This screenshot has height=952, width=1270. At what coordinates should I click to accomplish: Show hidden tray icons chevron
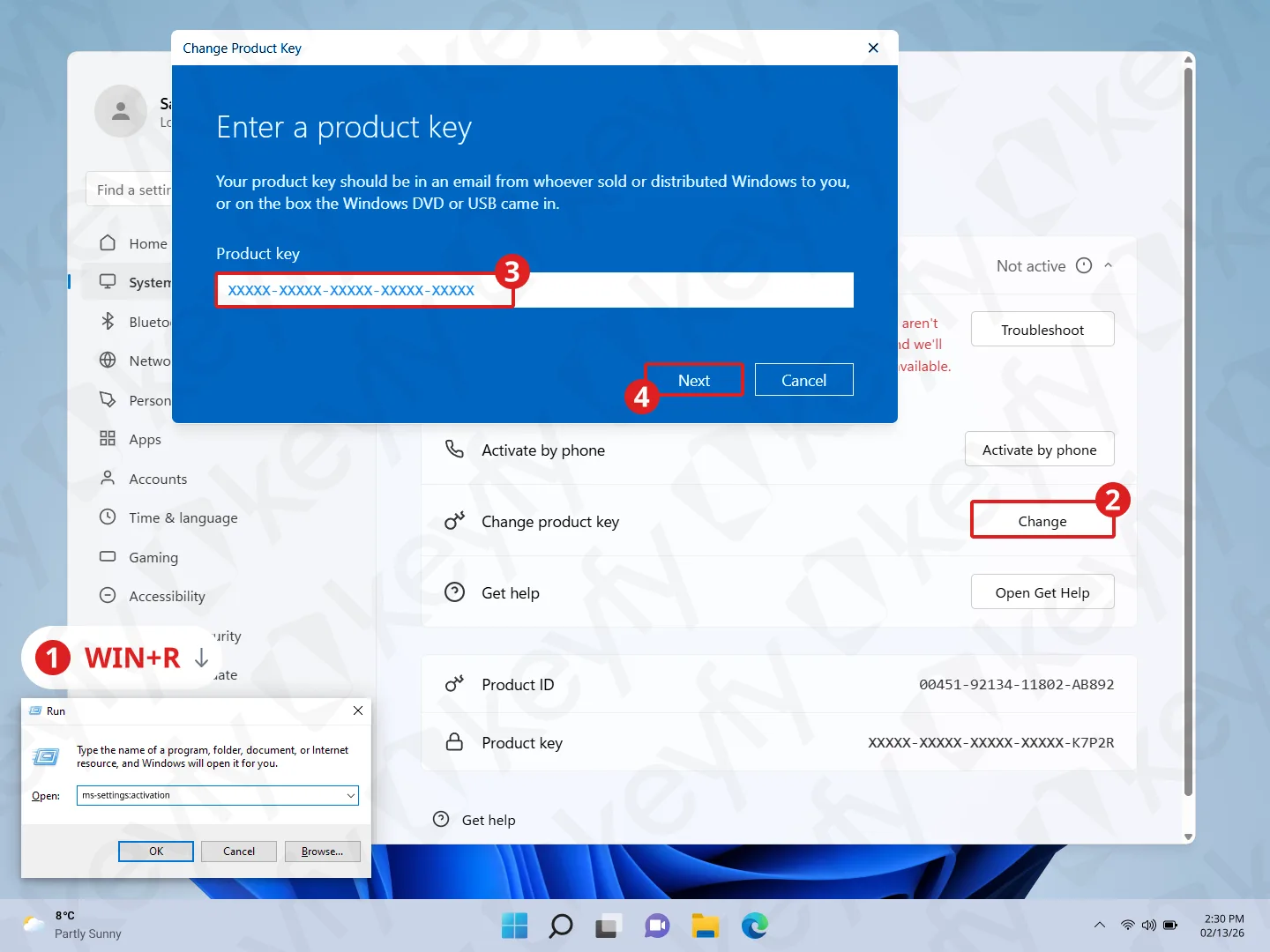(x=1099, y=925)
